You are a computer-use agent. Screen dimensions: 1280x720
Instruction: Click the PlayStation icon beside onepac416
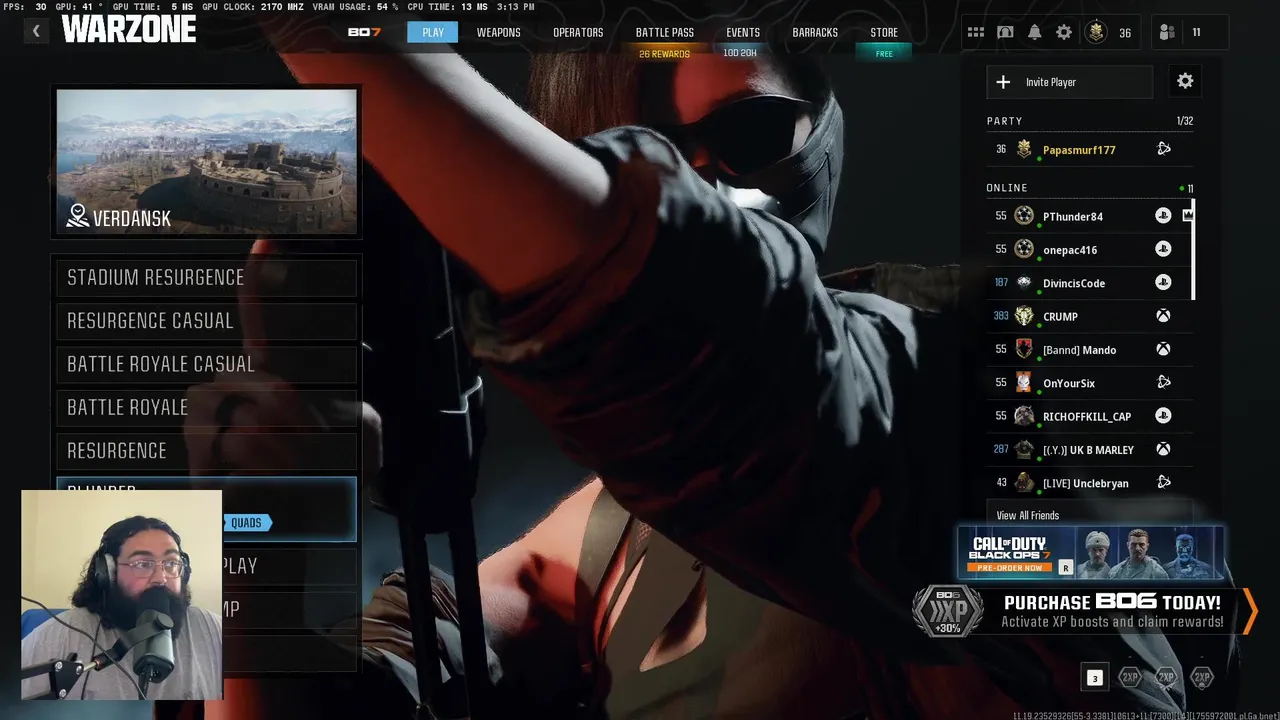click(x=1163, y=249)
